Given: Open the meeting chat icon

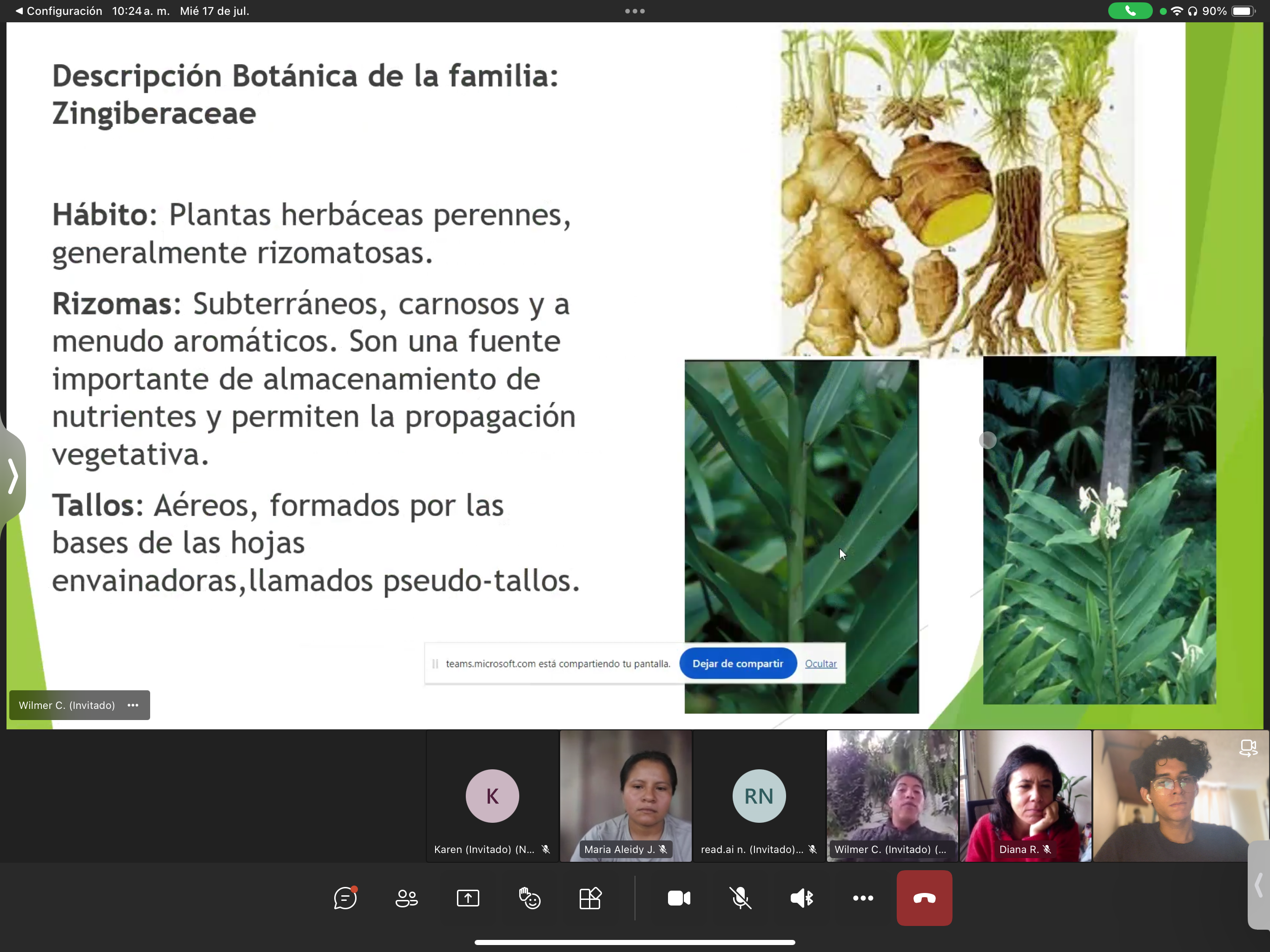Looking at the screenshot, I should (x=345, y=898).
